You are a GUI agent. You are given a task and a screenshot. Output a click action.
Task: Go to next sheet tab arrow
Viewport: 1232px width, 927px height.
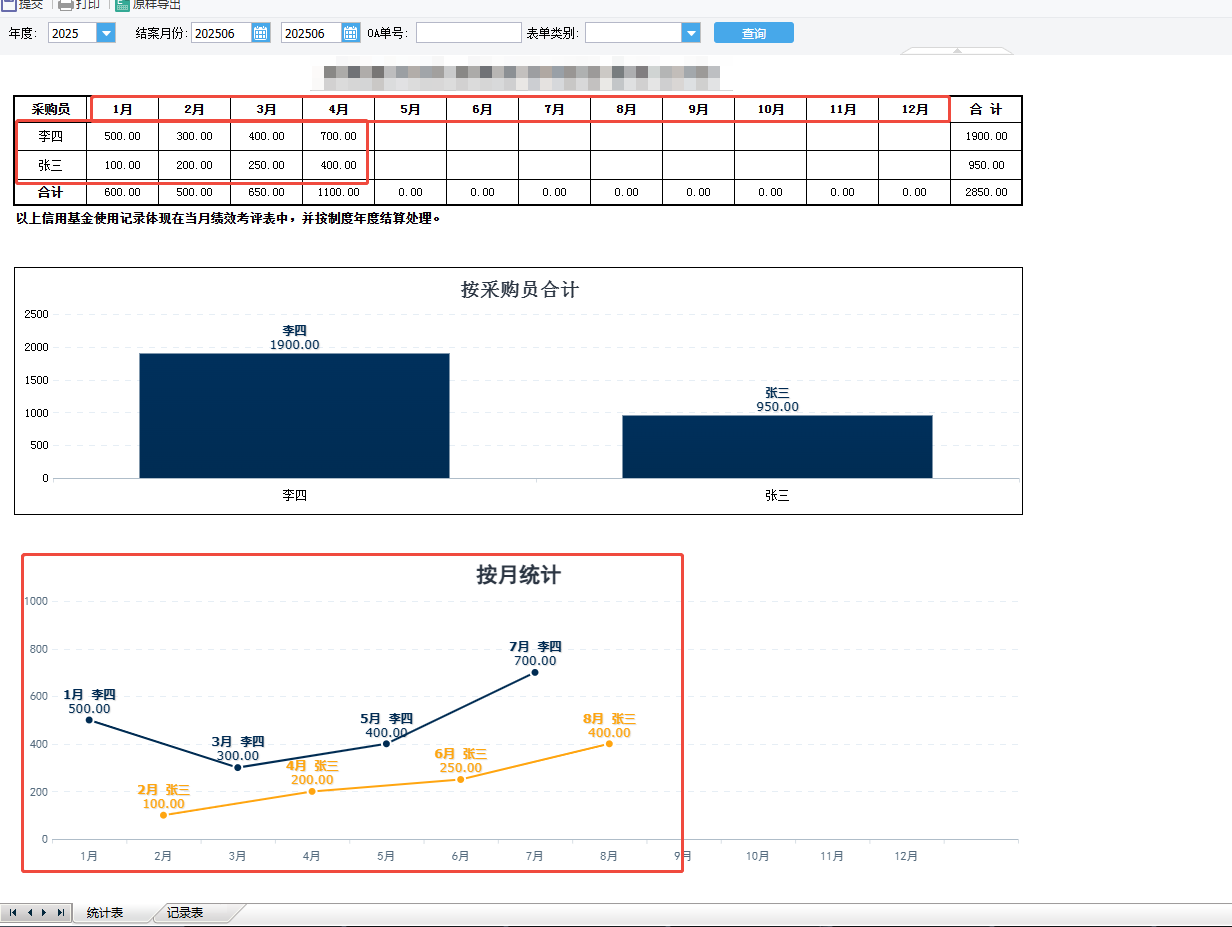[45, 913]
